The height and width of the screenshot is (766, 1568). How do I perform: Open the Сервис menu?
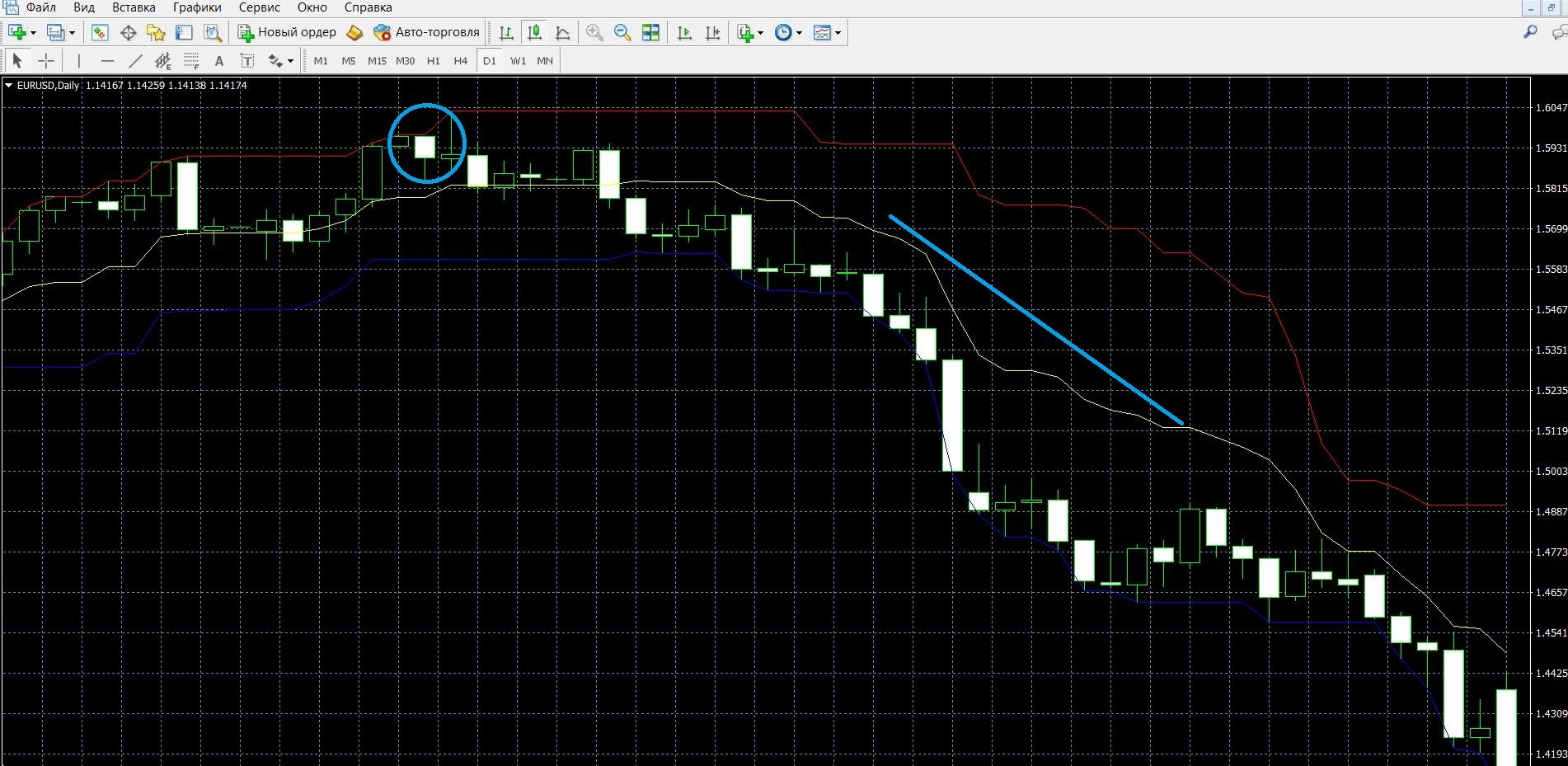coord(259,7)
